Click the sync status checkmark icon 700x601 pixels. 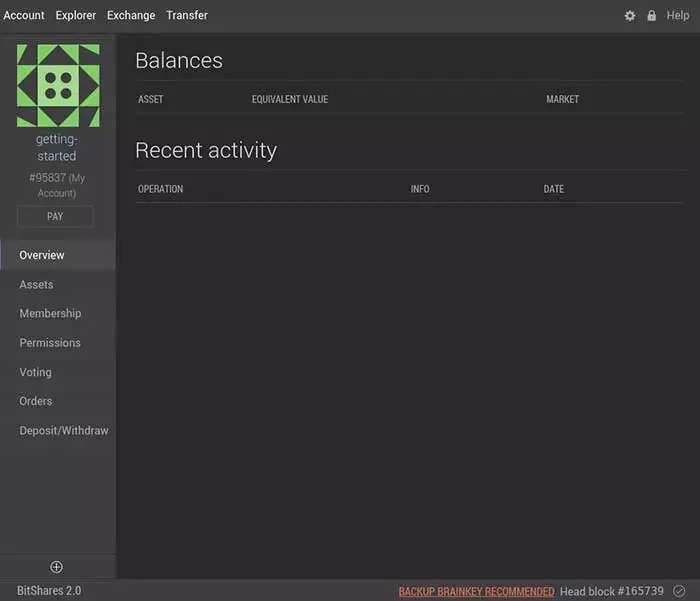[x=679, y=591]
